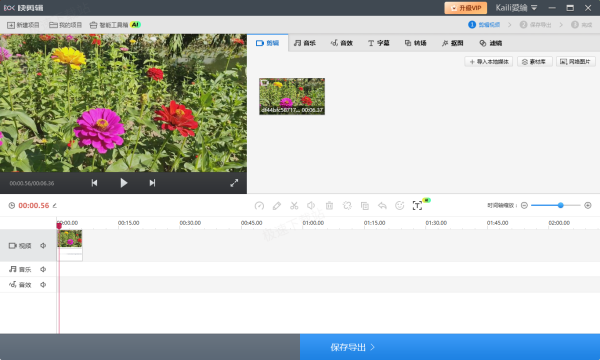
Task: Click the pencil beside time 00:00.56
Action: click(55, 206)
